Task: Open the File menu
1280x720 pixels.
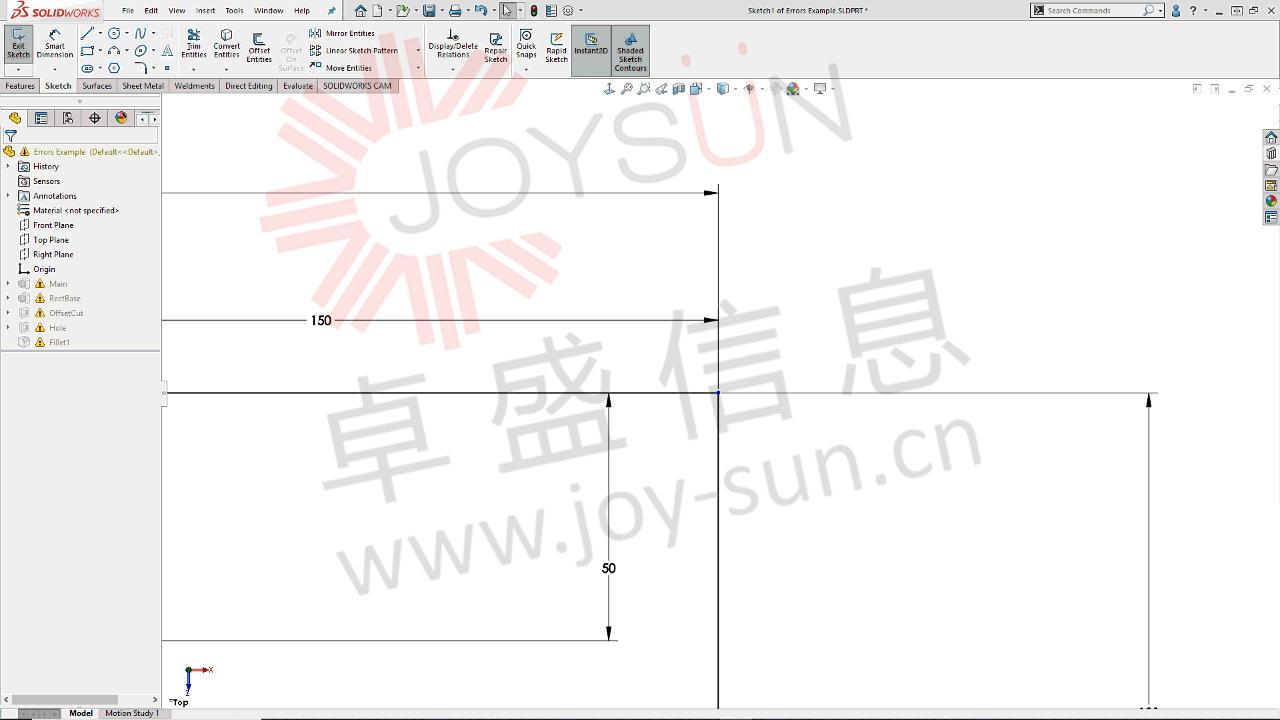Action: tap(128, 10)
